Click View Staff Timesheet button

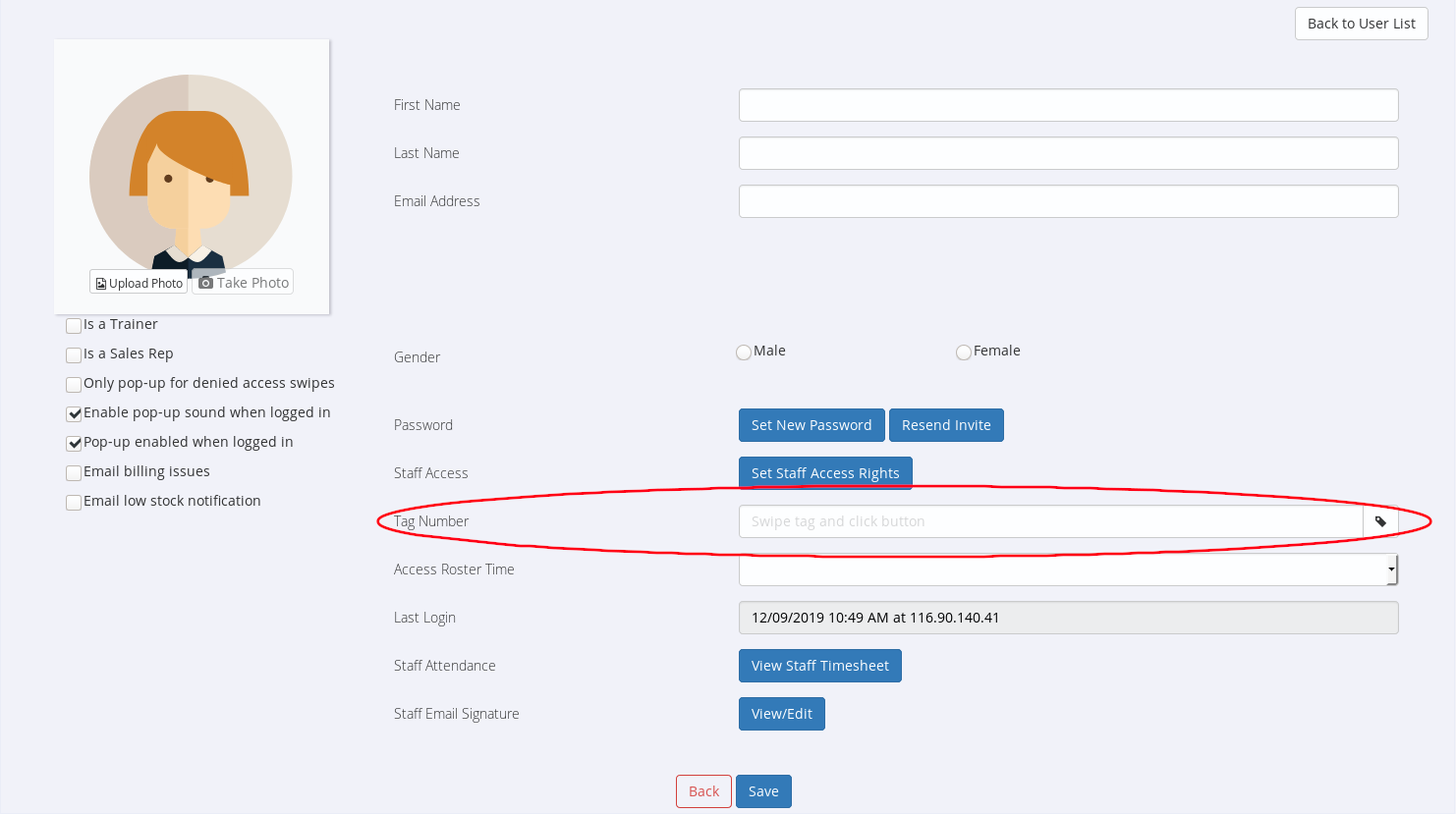819,666
